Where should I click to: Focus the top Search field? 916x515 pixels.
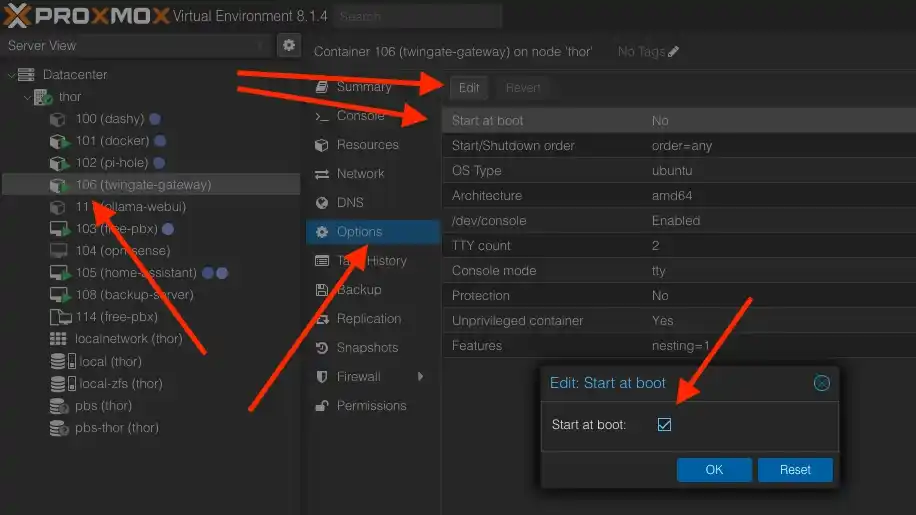point(418,16)
